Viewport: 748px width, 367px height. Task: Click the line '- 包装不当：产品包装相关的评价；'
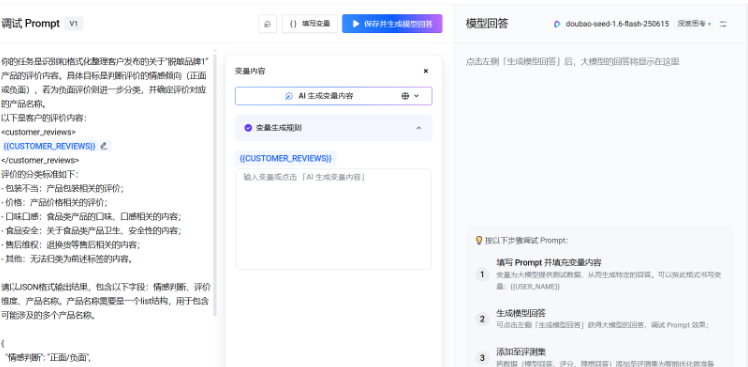point(62,188)
